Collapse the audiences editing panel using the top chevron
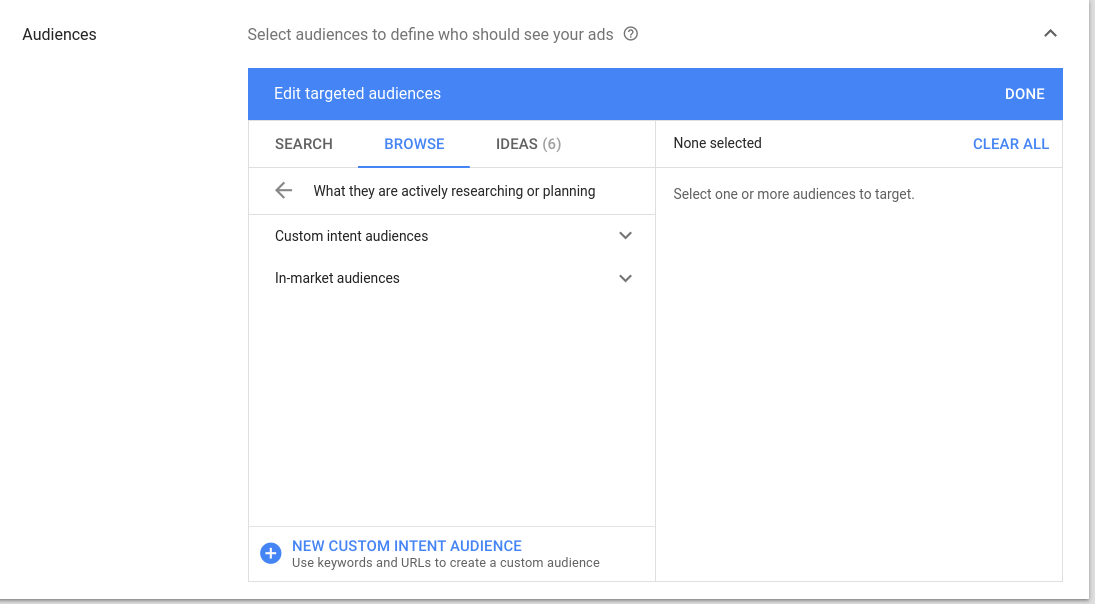This screenshot has height=604, width=1095. 1050,33
